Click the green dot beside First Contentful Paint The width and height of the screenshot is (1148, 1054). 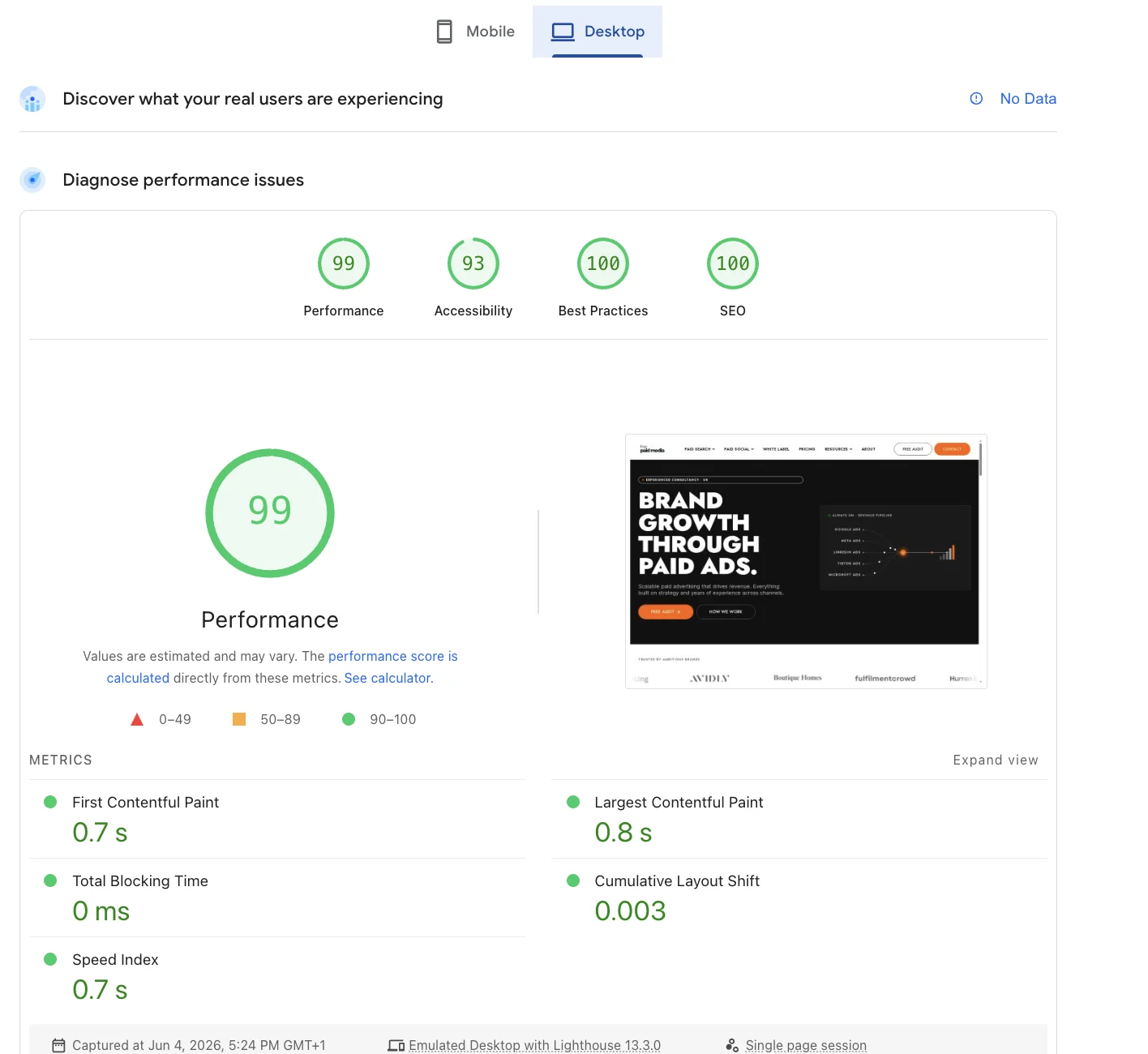pyautogui.click(x=50, y=802)
